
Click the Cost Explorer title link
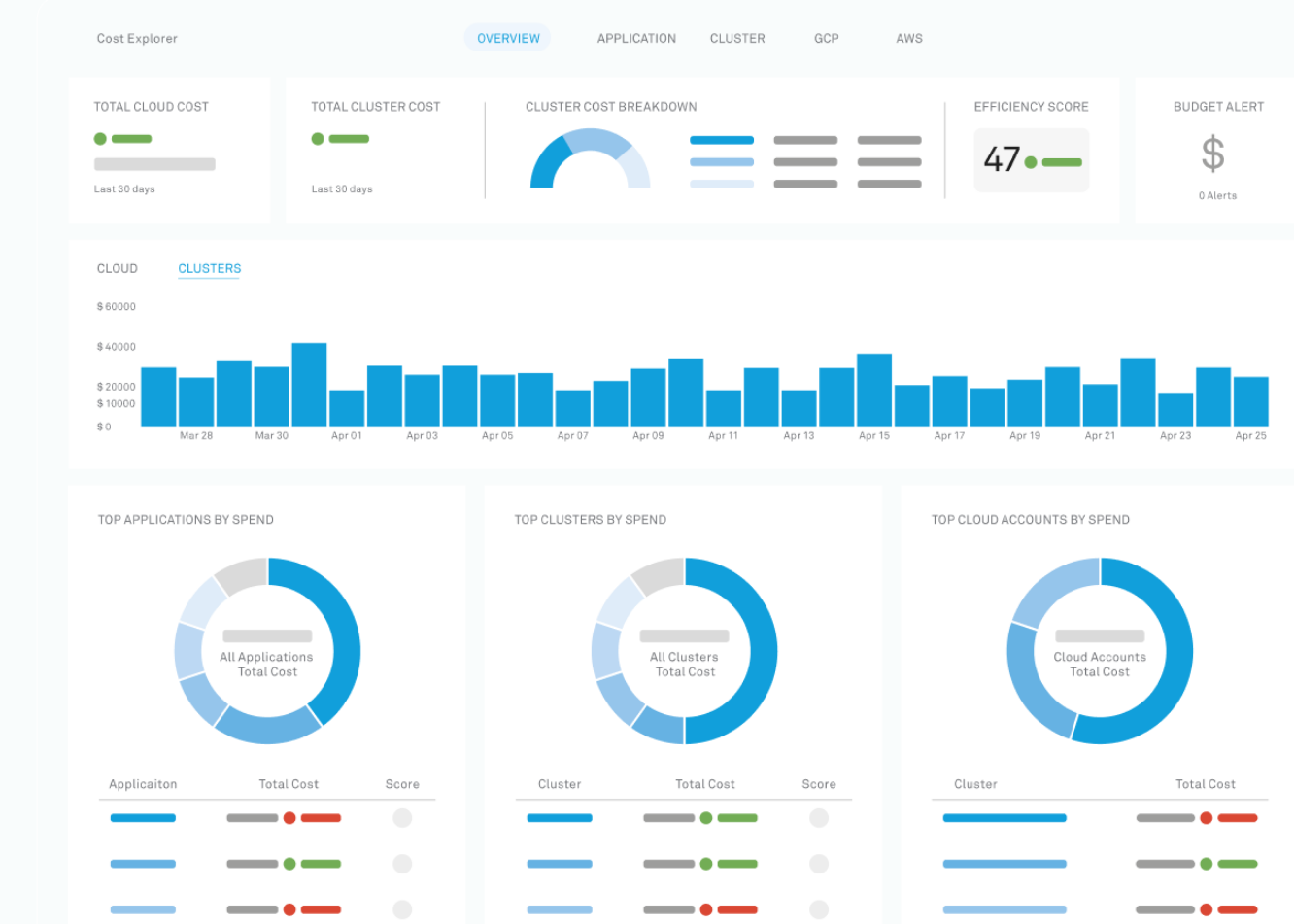[x=137, y=38]
